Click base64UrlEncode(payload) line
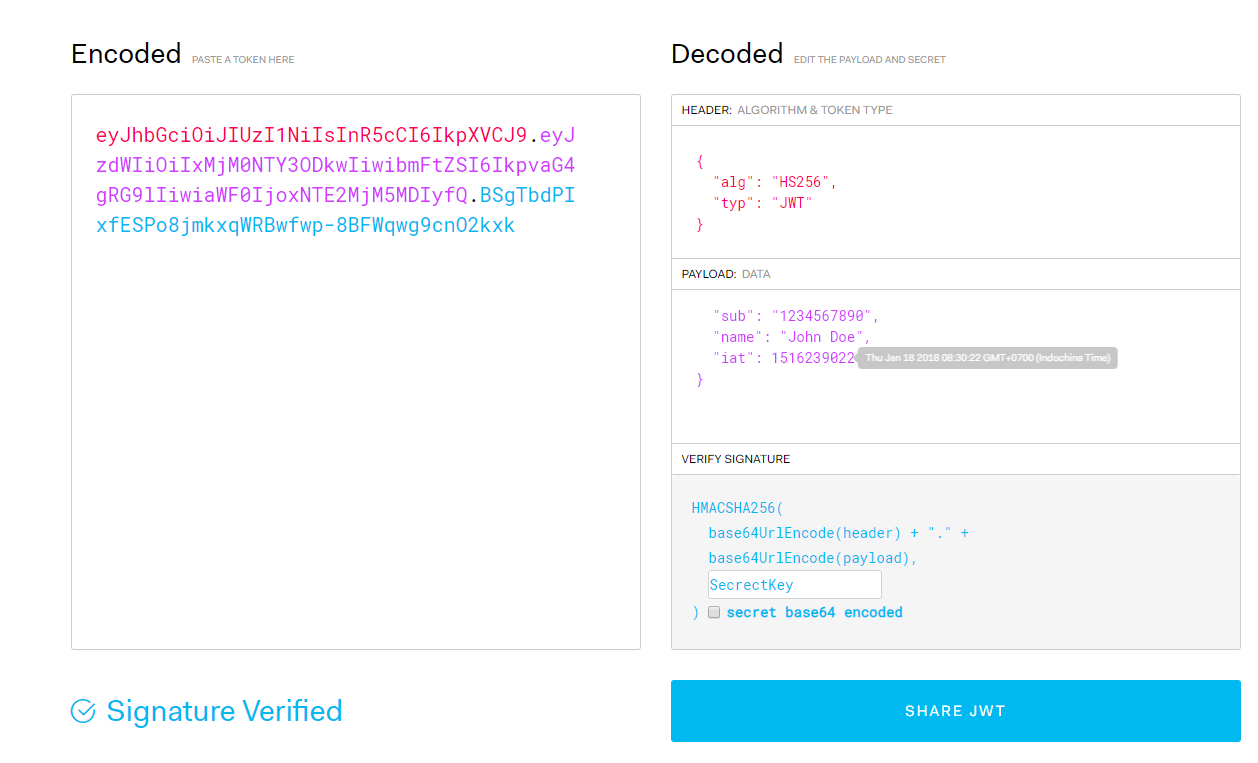Screen dimensions: 1258x763 click(x=813, y=558)
